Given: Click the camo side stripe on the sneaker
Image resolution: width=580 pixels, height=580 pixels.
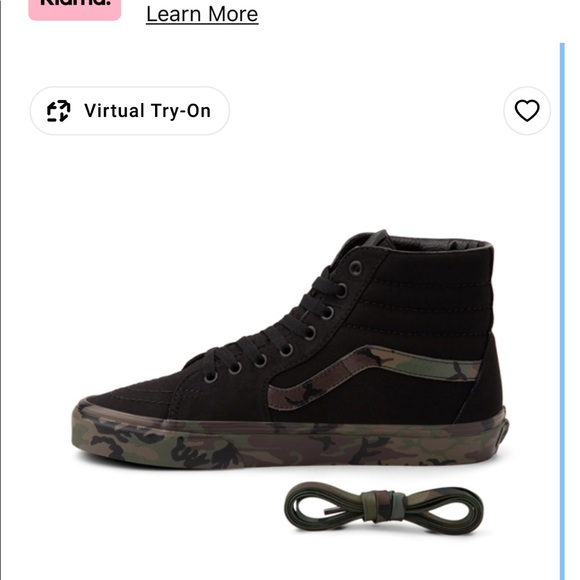Looking at the screenshot, I should tap(374, 374).
